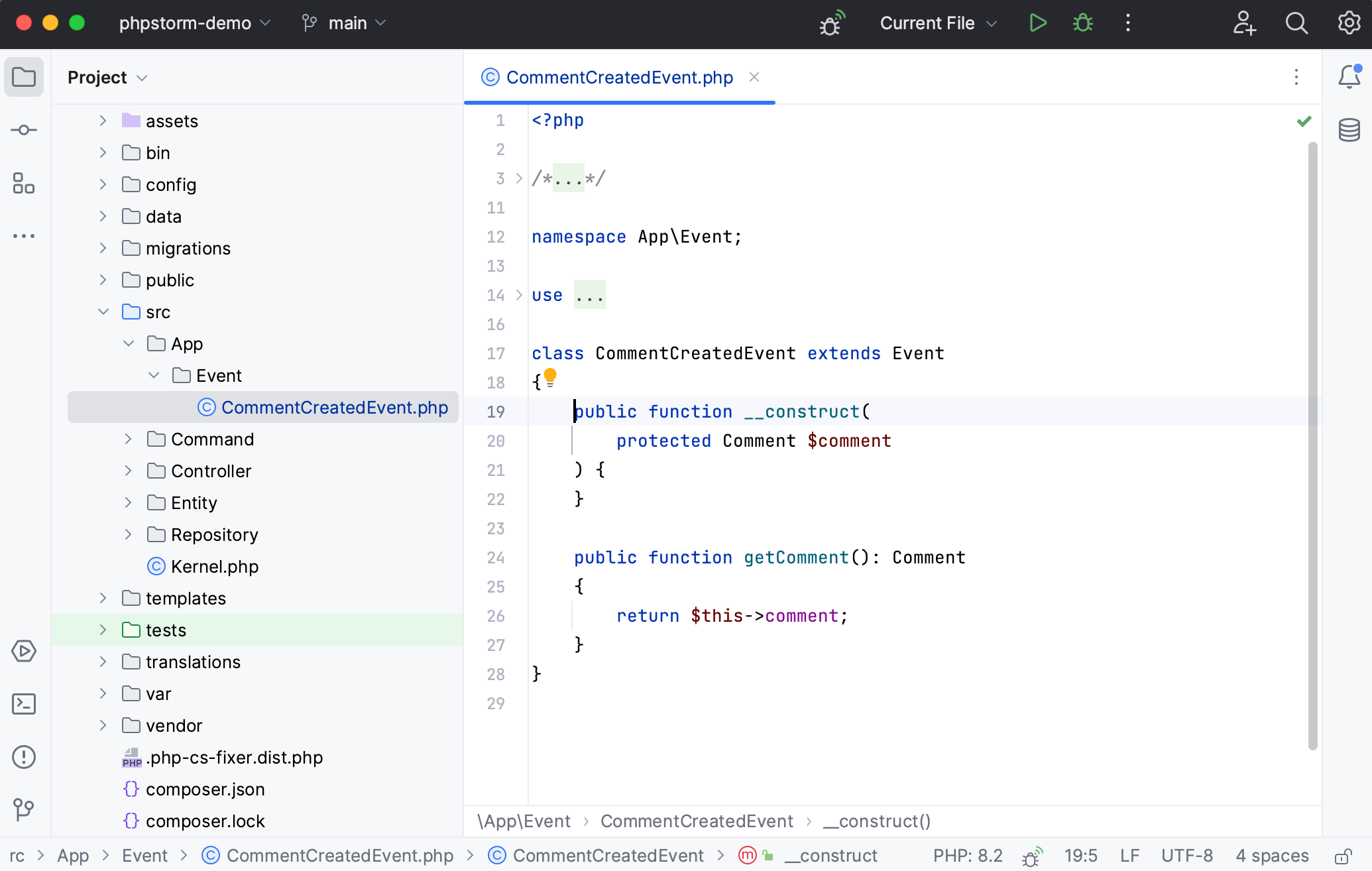Screen dimensions: 1372x871
Task: Open Search Everywhere magnifier
Action: (1296, 23)
